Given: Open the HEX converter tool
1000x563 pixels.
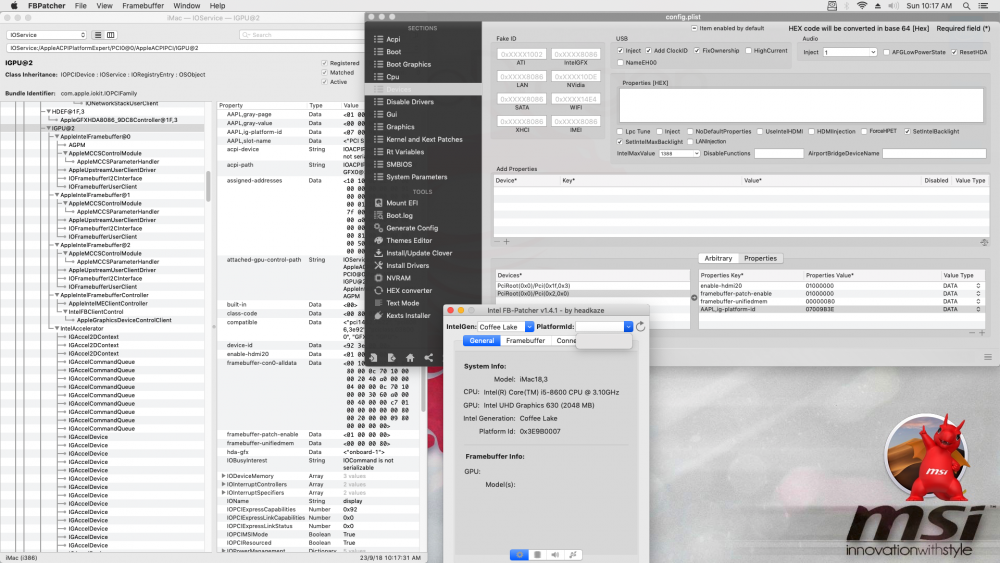Looking at the screenshot, I should [x=408, y=291].
